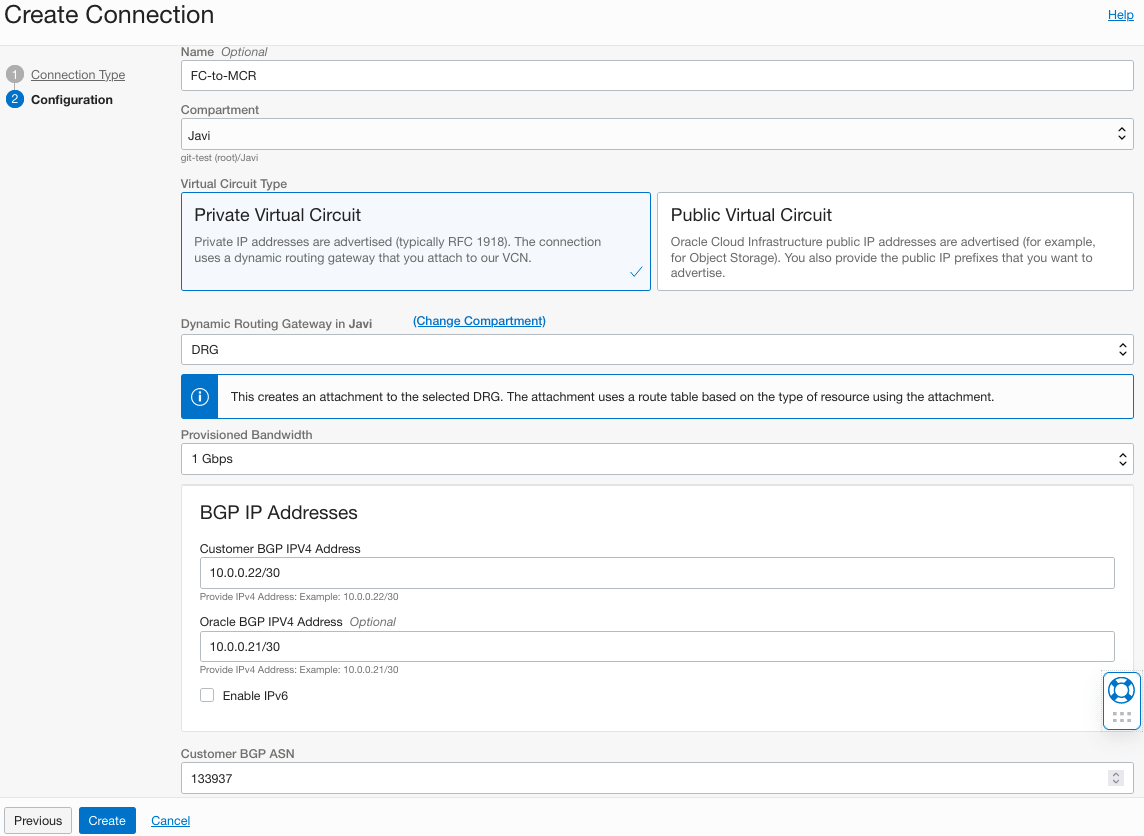Click the grid dots below support icon
This screenshot has height=836, width=1144.
coord(1121,717)
